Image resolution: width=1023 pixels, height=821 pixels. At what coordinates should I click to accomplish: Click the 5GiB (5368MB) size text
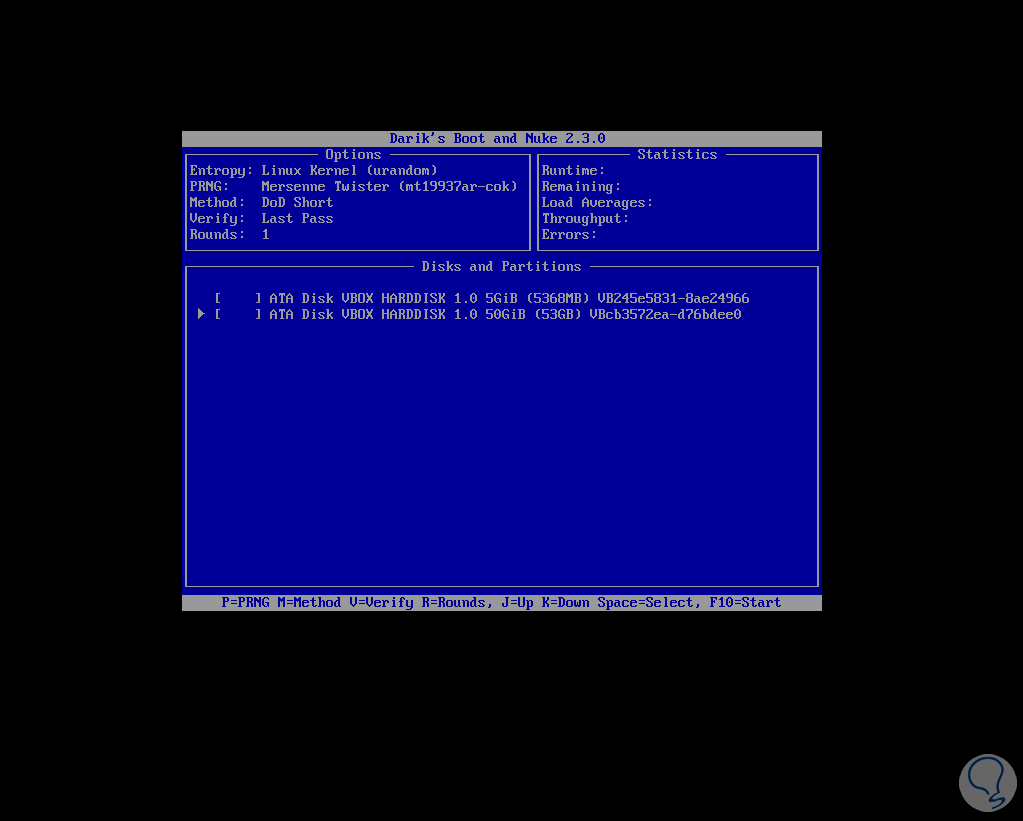(537, 298)
